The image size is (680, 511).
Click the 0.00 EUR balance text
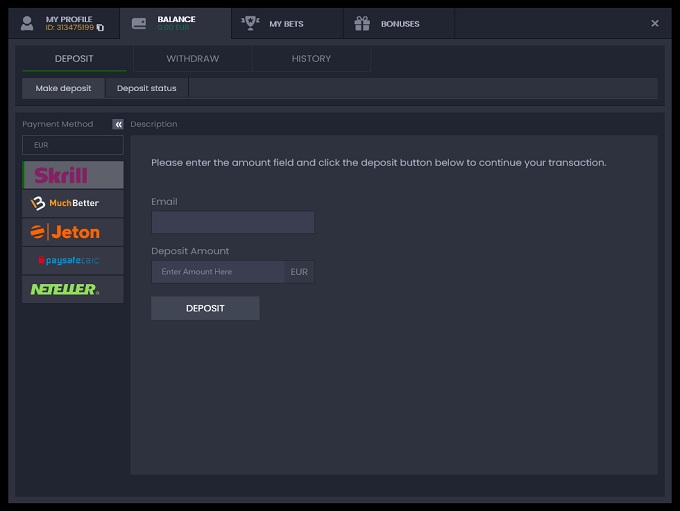coord(173,28)
